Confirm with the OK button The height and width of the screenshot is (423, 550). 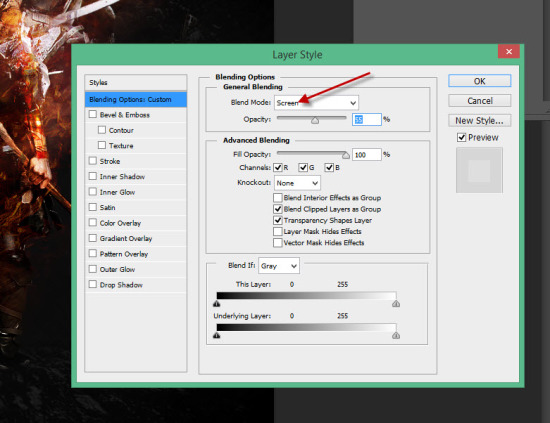(479, 81)
